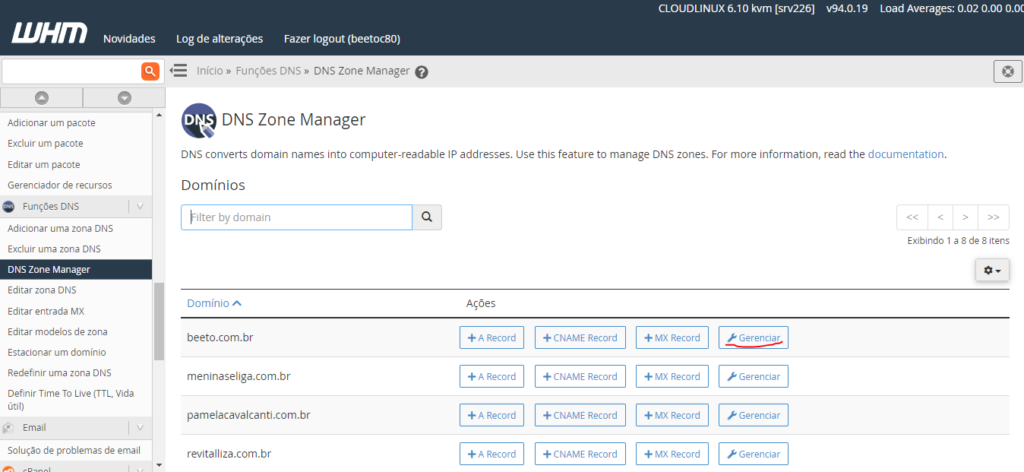Go to previous page of domains
The image size is (1024, 472).
point(940,217)
